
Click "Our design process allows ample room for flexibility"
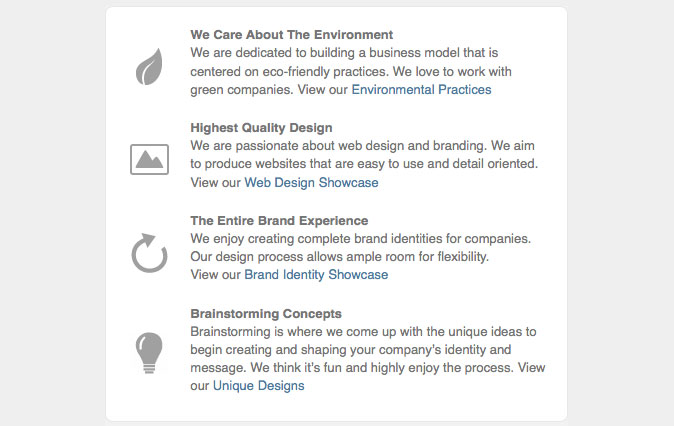pyautogui.click(x=339, y=257)
